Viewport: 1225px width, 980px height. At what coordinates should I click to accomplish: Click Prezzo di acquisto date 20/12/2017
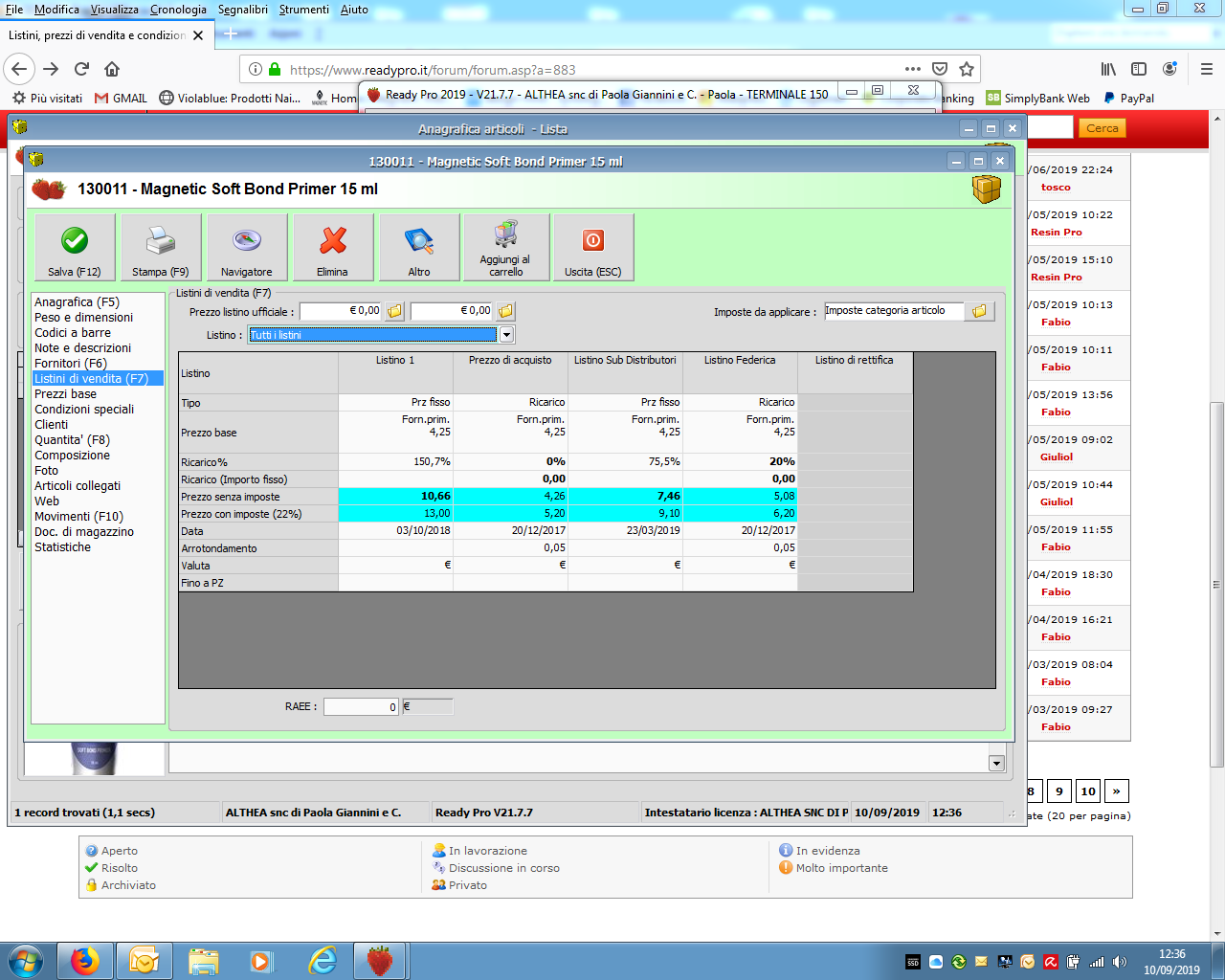[510, 530]
